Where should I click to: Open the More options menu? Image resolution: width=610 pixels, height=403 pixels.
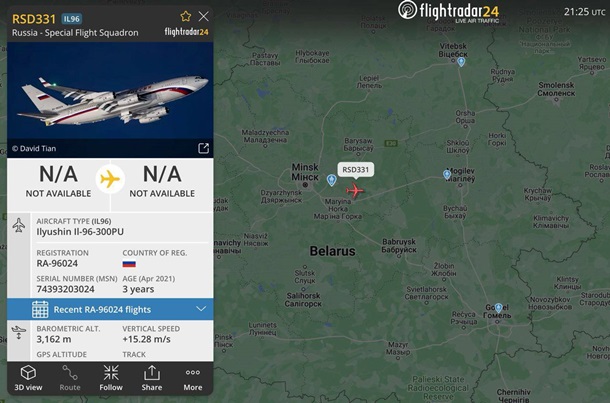[x=193, y=378]
